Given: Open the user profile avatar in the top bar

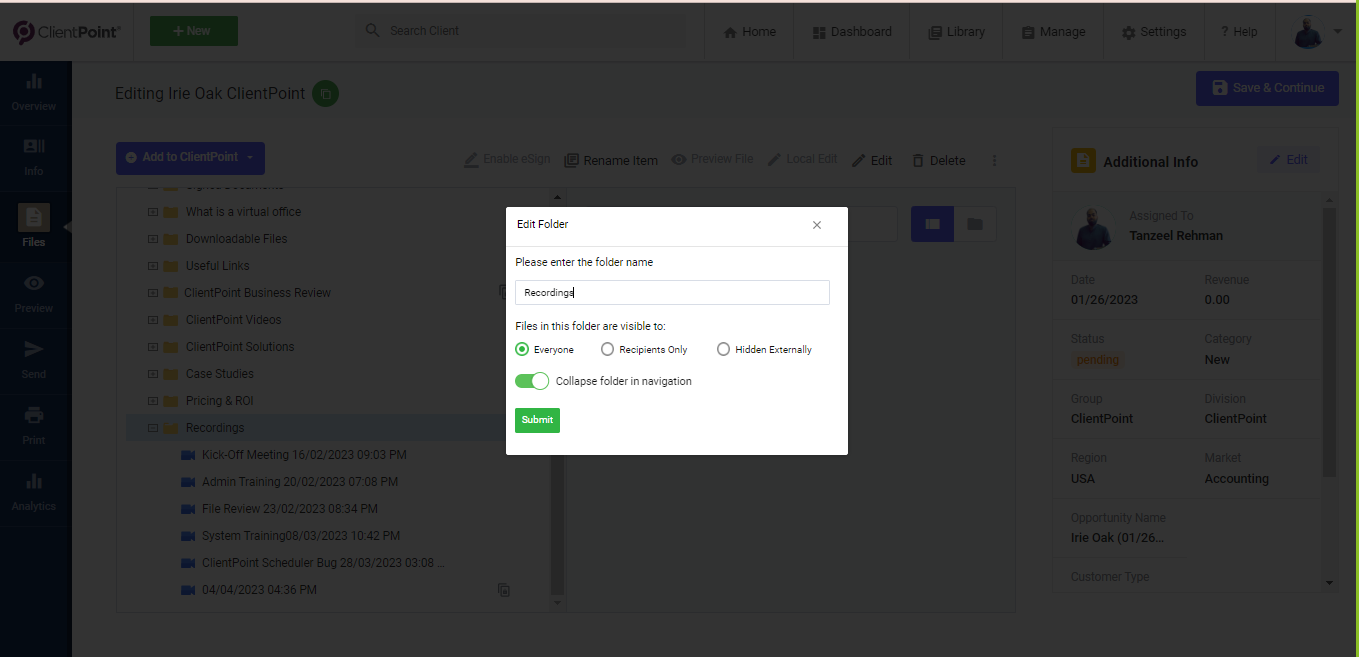Looking at the screenshot, I should pos(1308,32).
